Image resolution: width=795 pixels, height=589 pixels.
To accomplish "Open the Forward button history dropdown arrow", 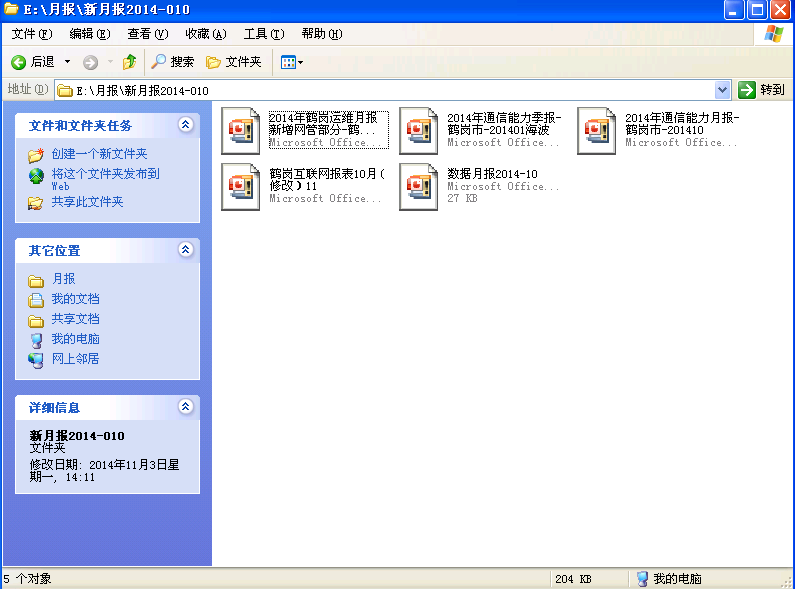I will (110, 62).
